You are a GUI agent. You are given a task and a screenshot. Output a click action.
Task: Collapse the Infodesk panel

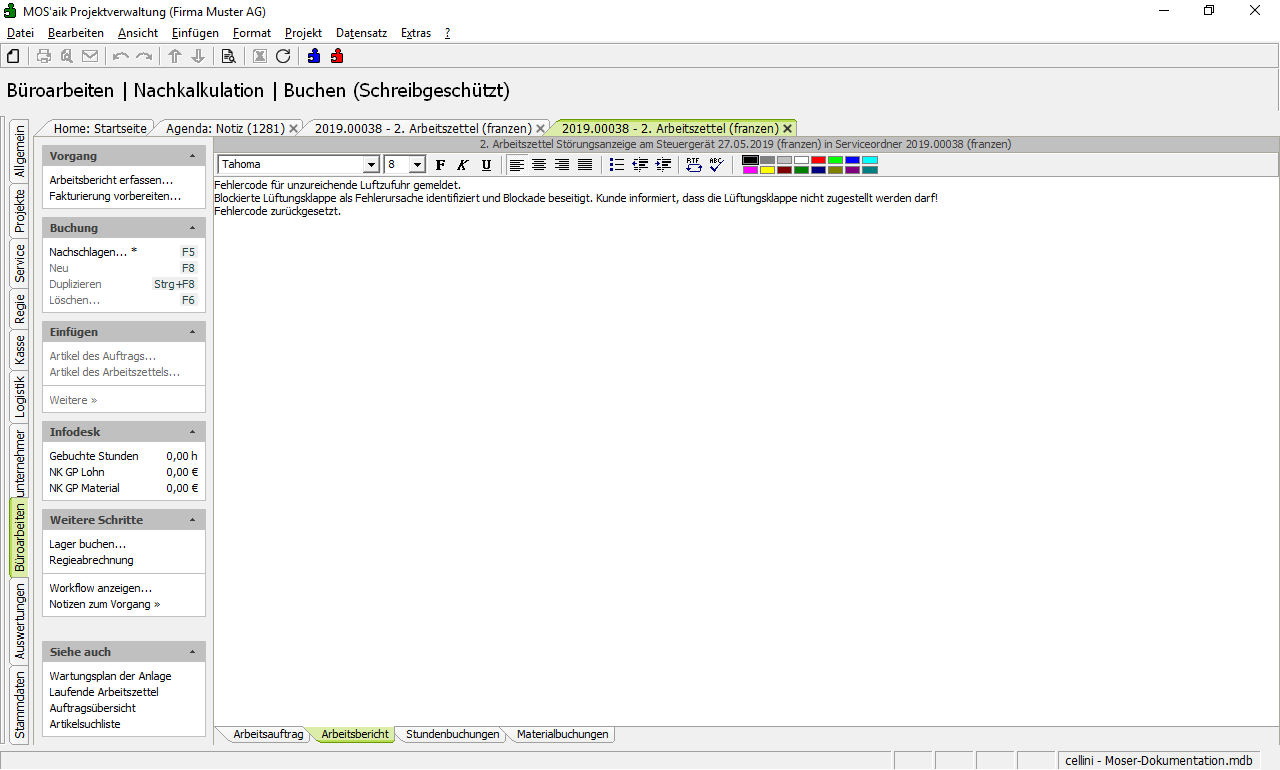193,432
